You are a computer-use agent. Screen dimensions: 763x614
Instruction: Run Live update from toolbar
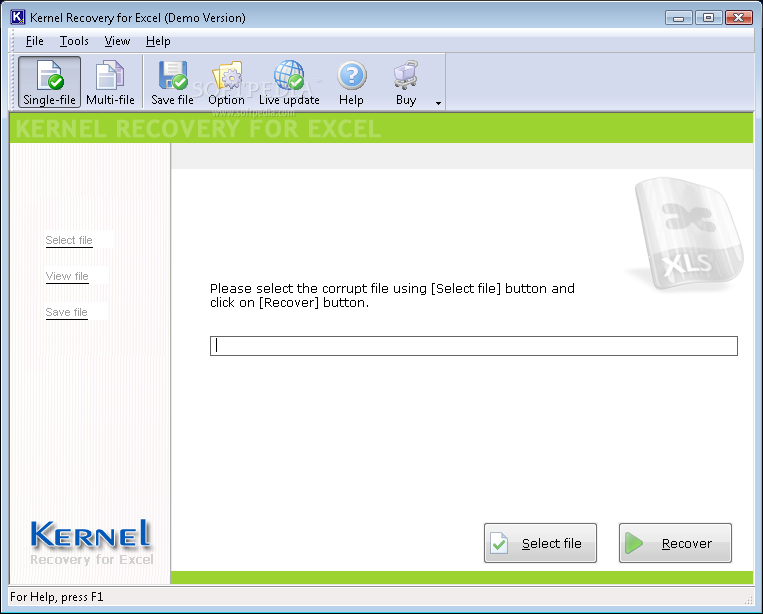(289, 82)
